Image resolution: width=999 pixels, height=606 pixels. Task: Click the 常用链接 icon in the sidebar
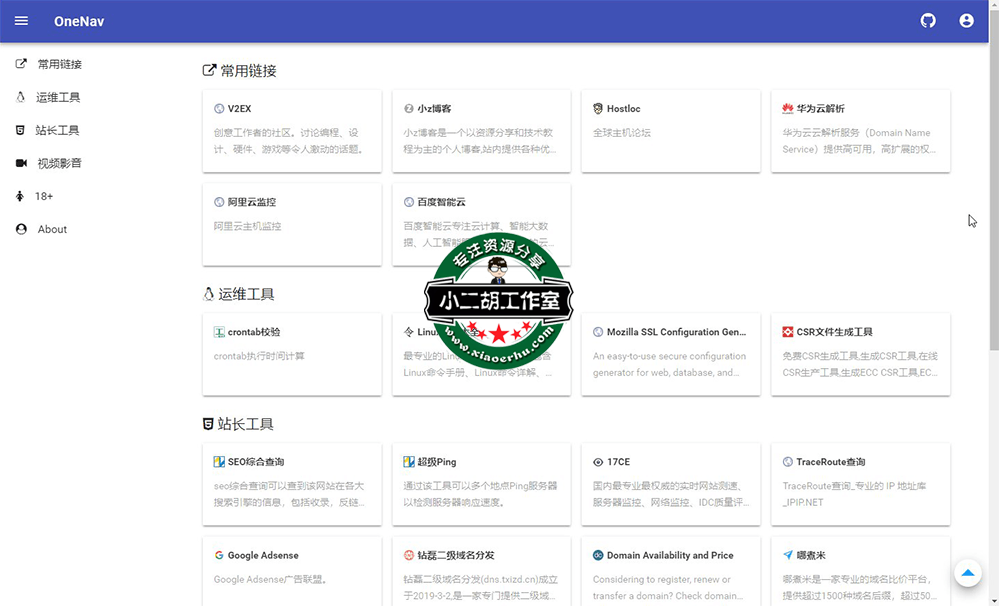pos(19,63)
